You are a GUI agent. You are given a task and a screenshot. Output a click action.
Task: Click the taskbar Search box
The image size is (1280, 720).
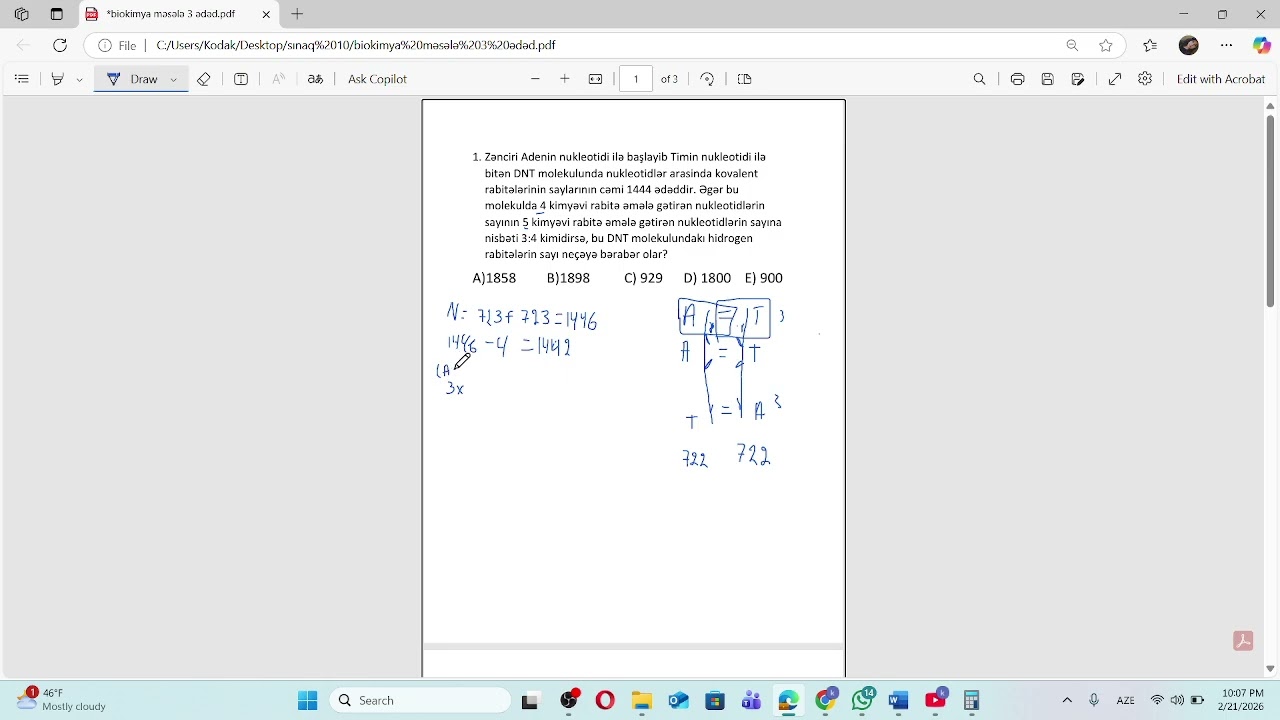tap(418, 700)
